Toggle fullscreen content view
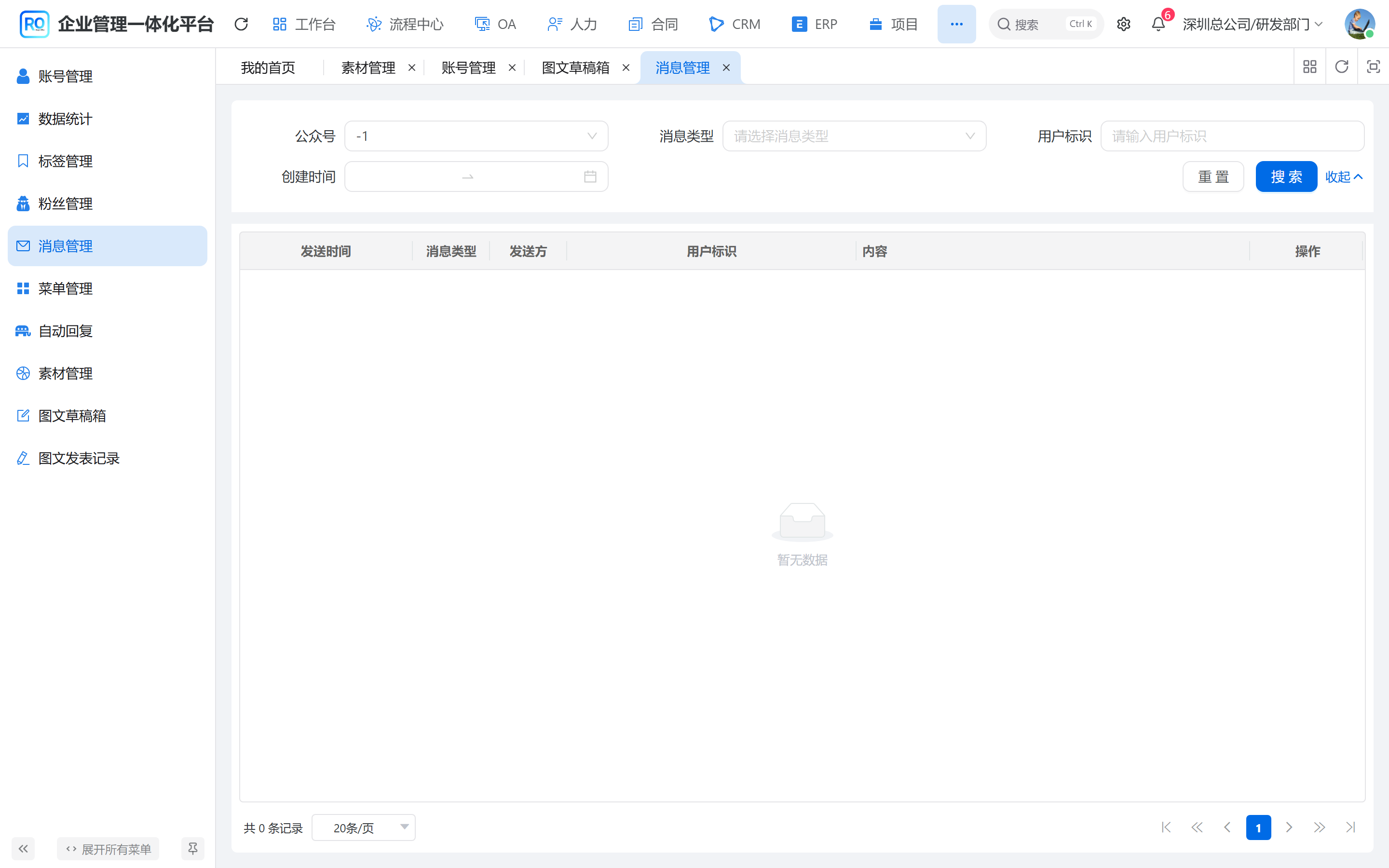The height and width of the screenshot is (868, 1389). [x=1374, y=67]
